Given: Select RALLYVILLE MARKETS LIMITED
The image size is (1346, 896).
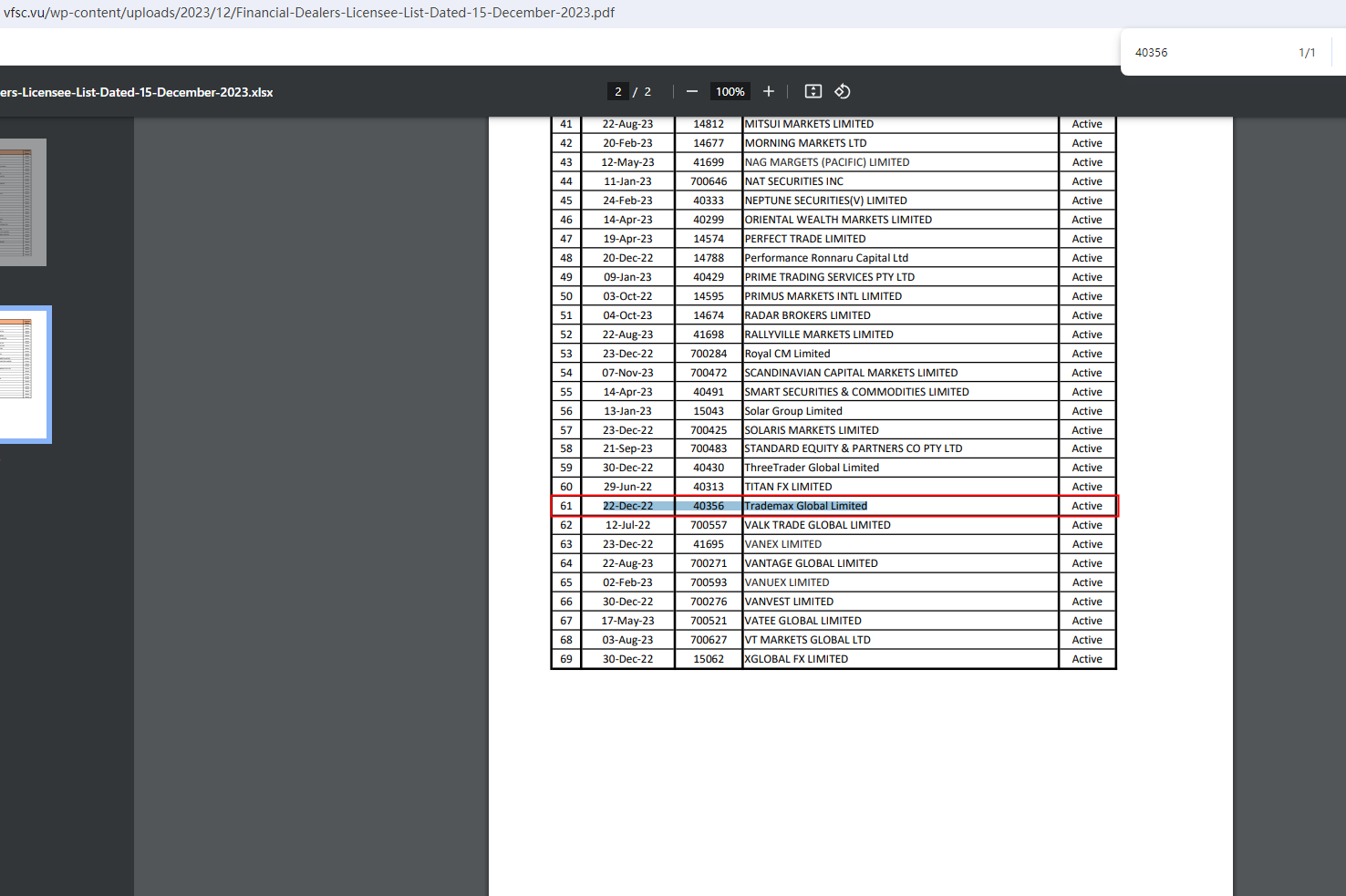Looking at the screenshot, I should pyautogui.click(x=819, y=335).
